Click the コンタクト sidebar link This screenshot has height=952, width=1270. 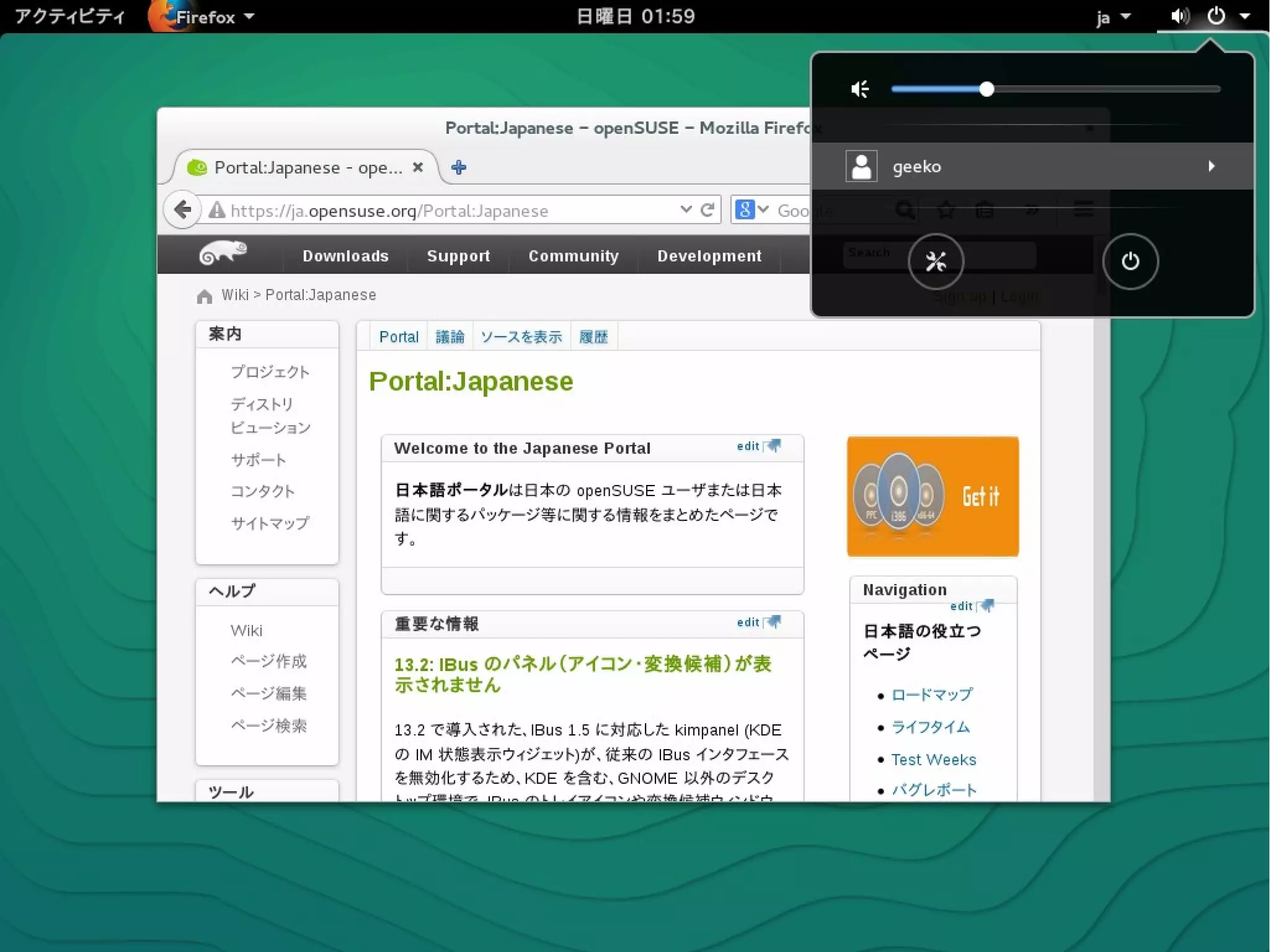tap(263, 491)
